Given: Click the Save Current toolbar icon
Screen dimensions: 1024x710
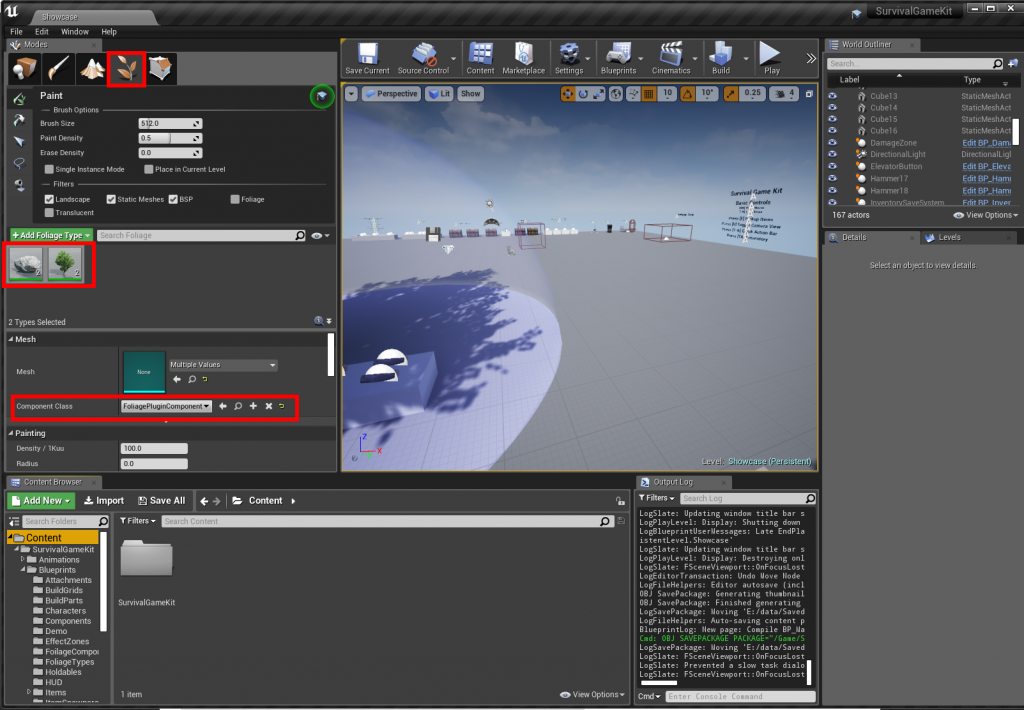Looking at the screenshot, I should [367, 59].
